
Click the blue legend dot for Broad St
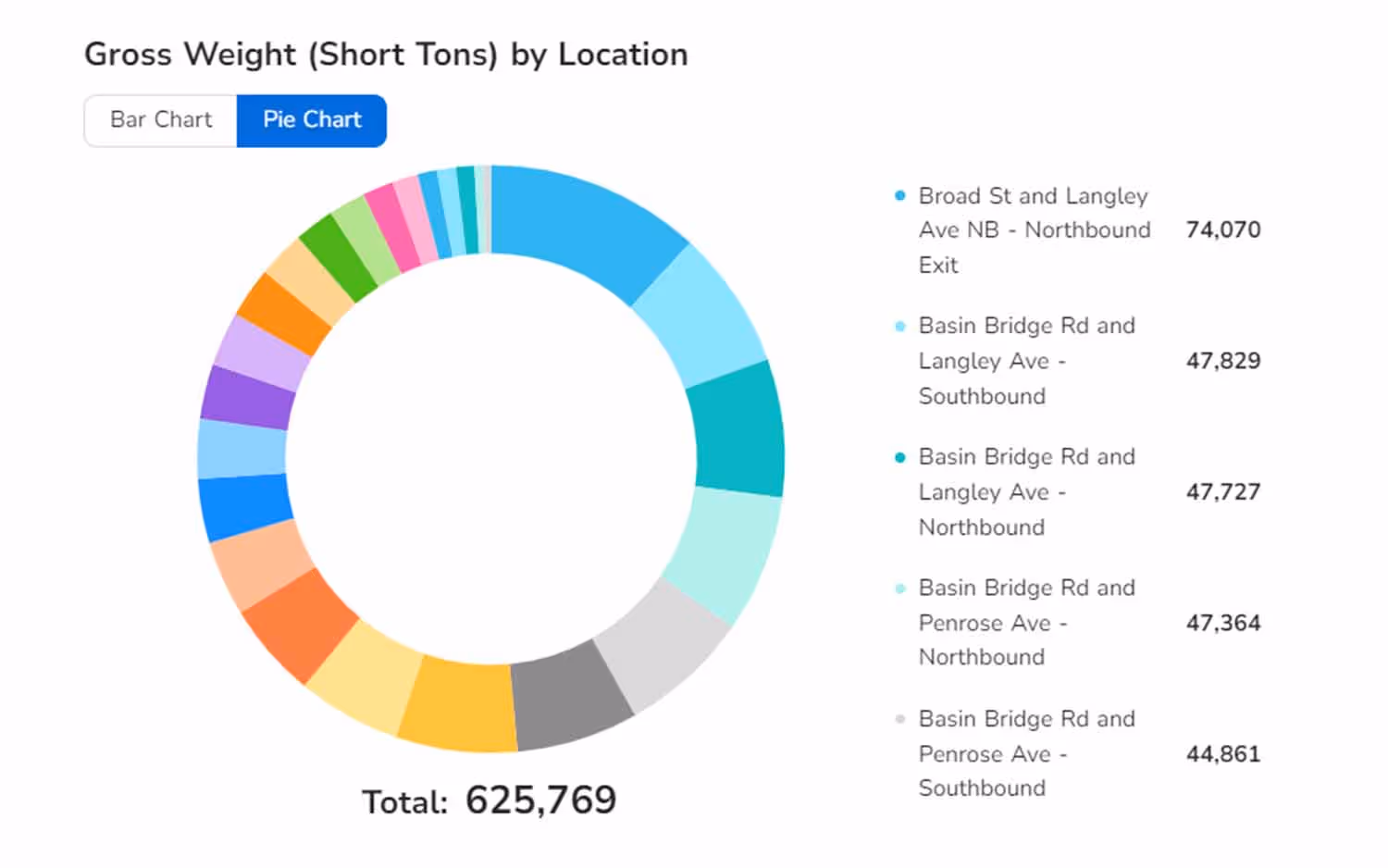pos(899,195)
